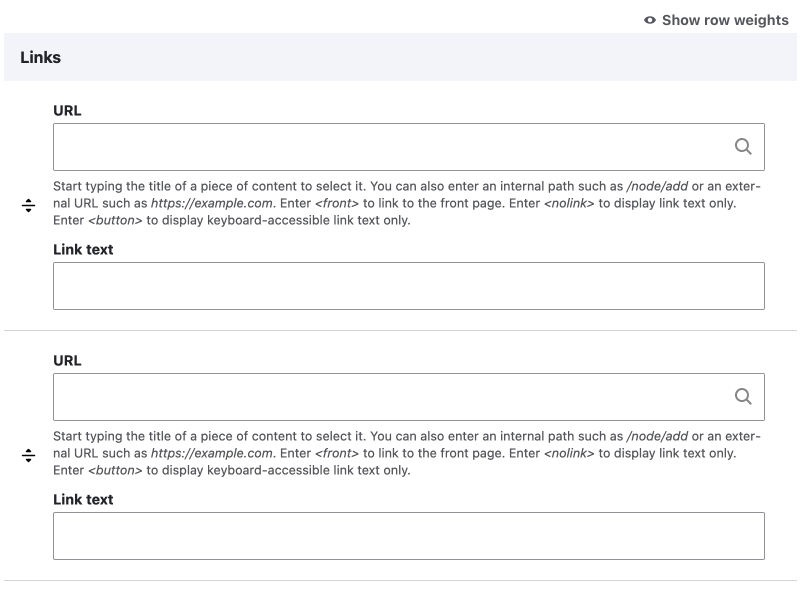
Task: Click the search icon in the second URL field
Action: (x=743, y=397)
